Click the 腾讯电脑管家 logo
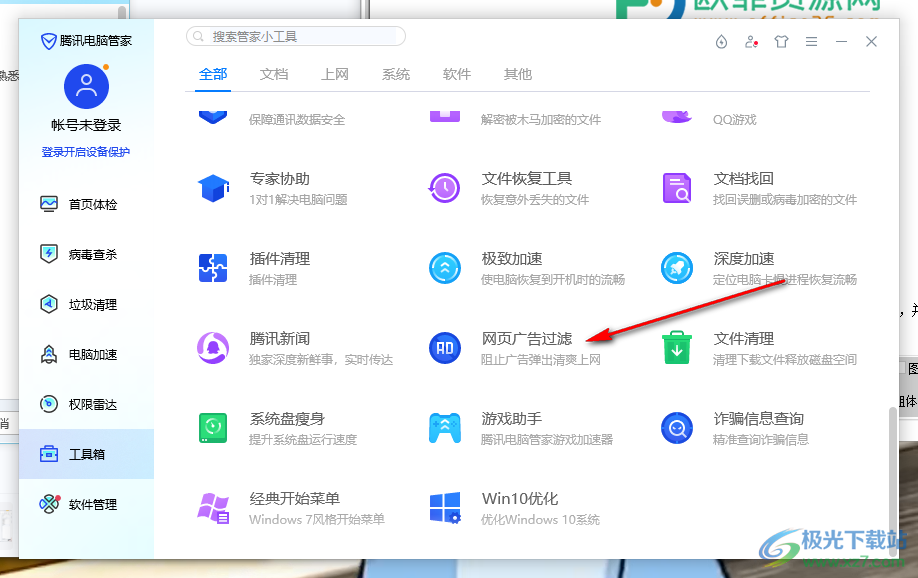This screenshot has height=578, width=918. (x=86, y=40)
